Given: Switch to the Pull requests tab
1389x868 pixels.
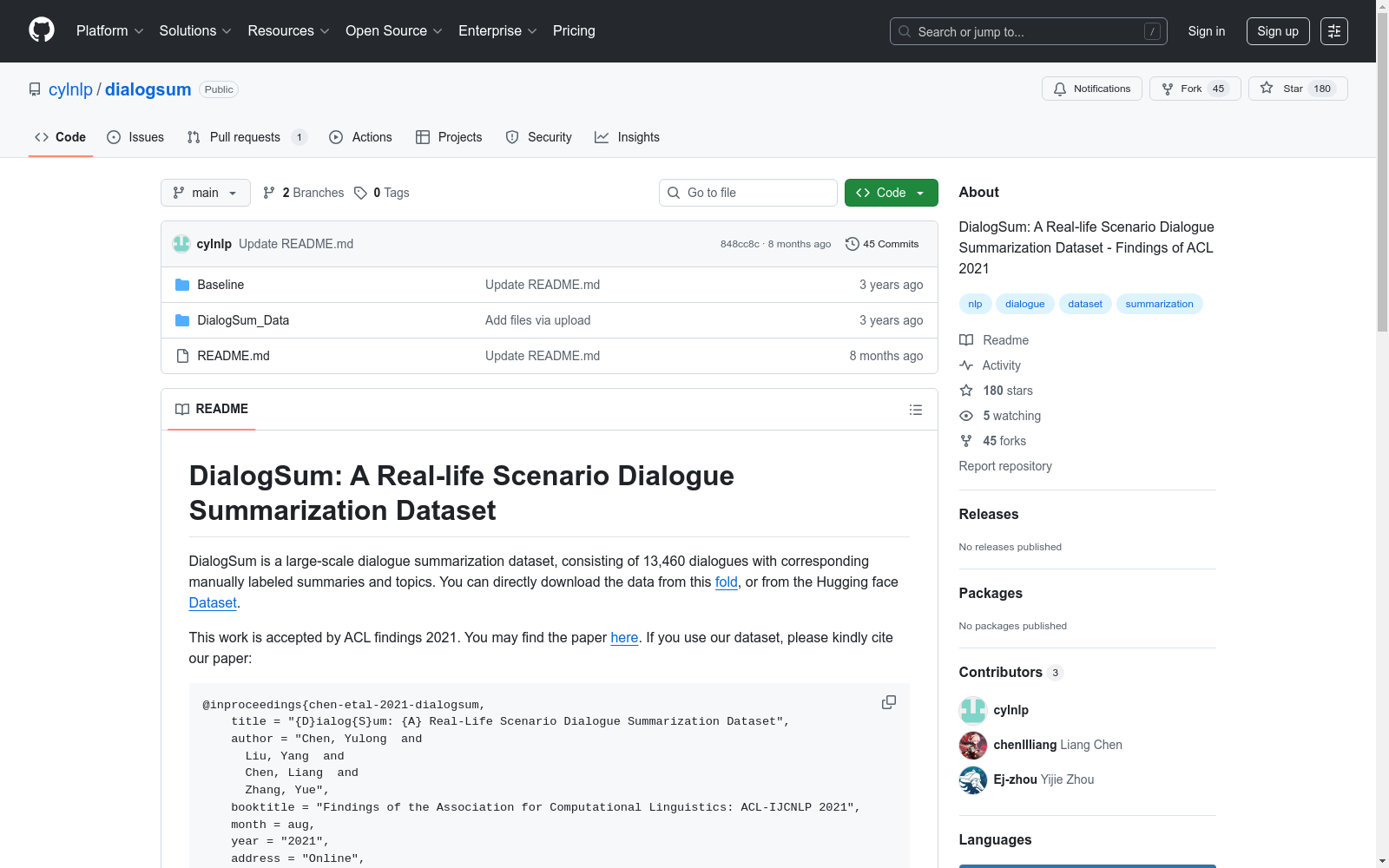Looking at the screenshot, I should click(x=247, y=137).
